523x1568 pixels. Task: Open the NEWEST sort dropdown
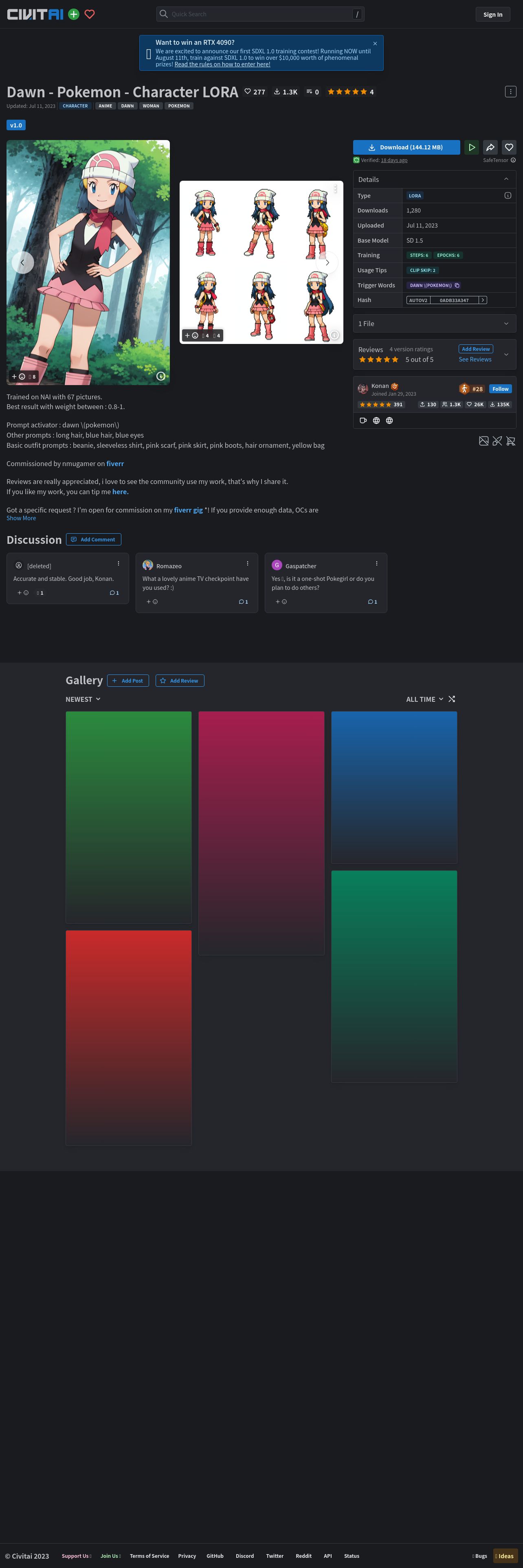pos(84,699)
